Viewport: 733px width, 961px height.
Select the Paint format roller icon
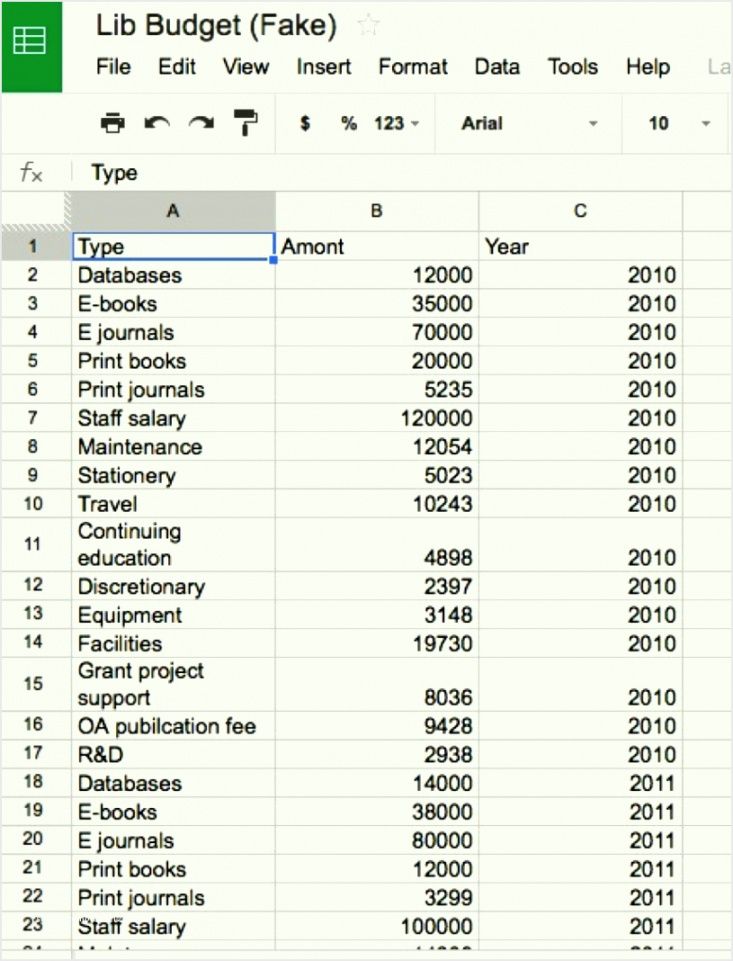(x=245, y=123)
